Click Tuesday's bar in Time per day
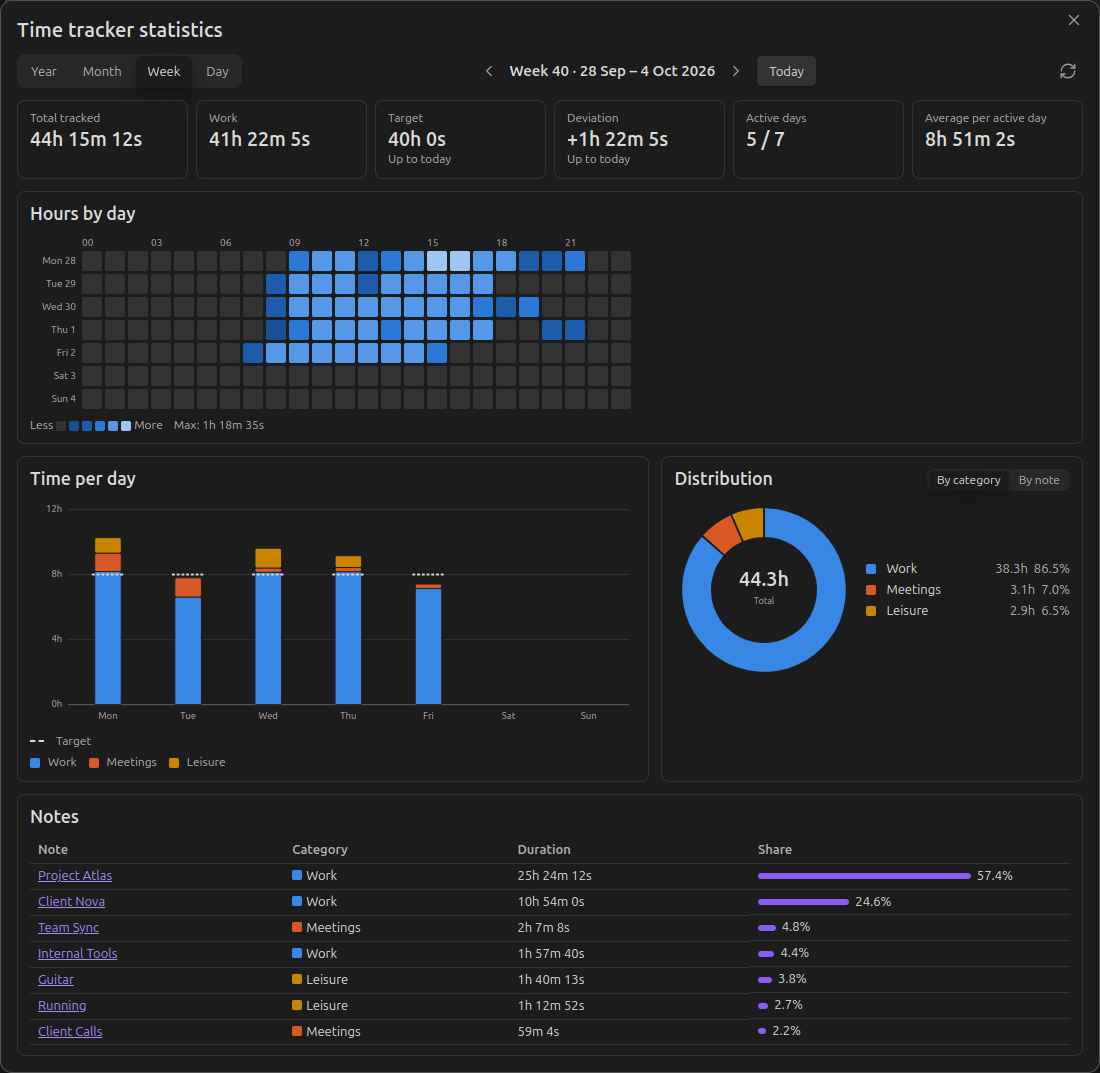1100x1073 pixels. [188, 641]
